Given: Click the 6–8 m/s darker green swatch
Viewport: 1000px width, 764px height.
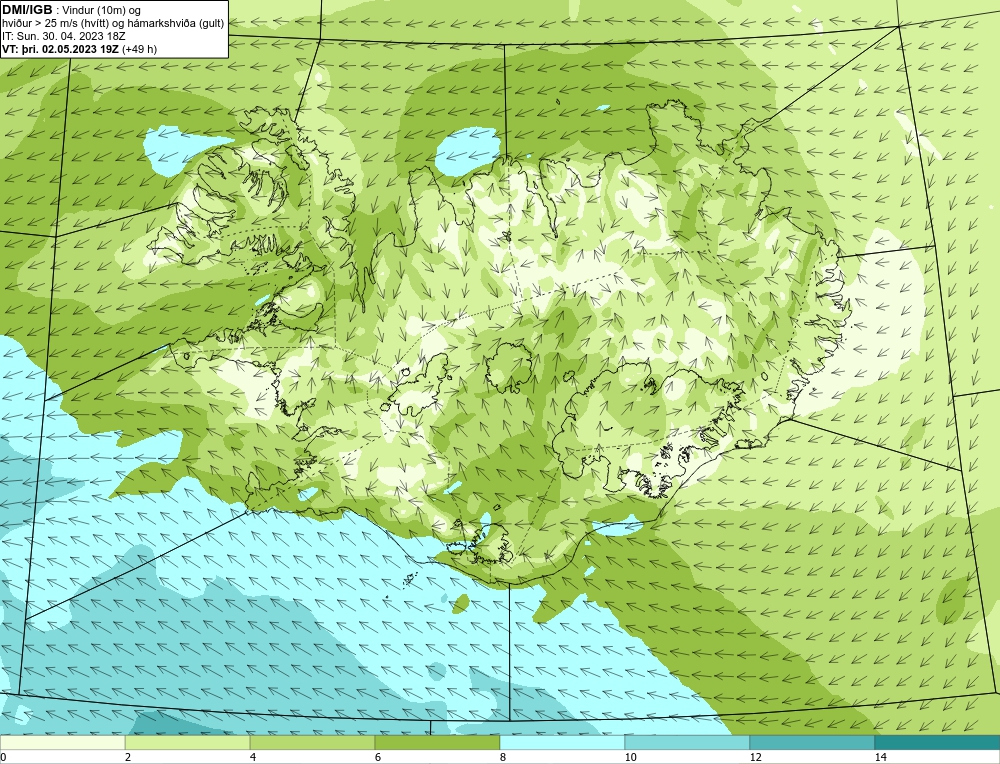Looking at the screenshot, I should pos(438,742).
